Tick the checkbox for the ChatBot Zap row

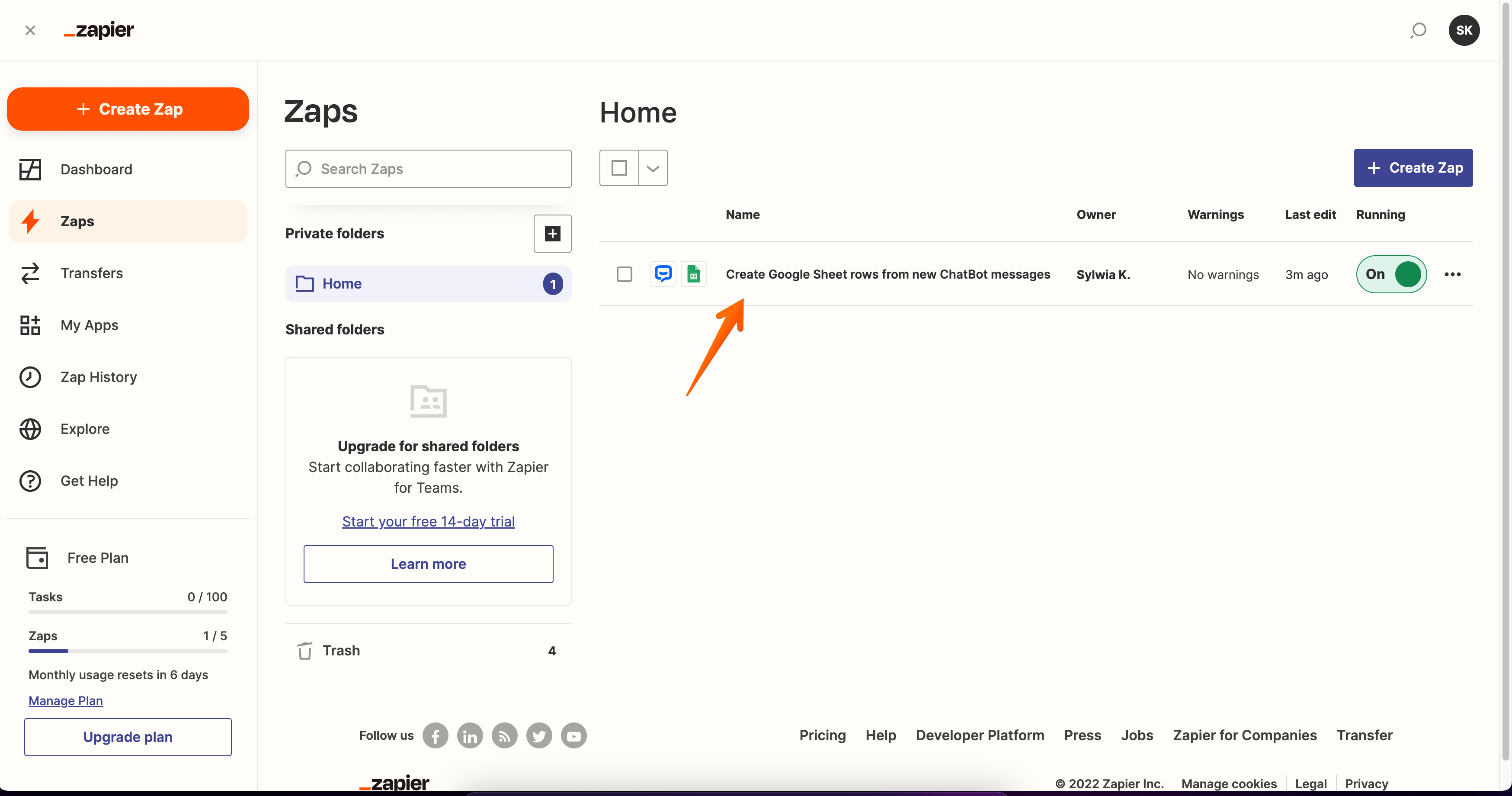click(x=625, y=274)
